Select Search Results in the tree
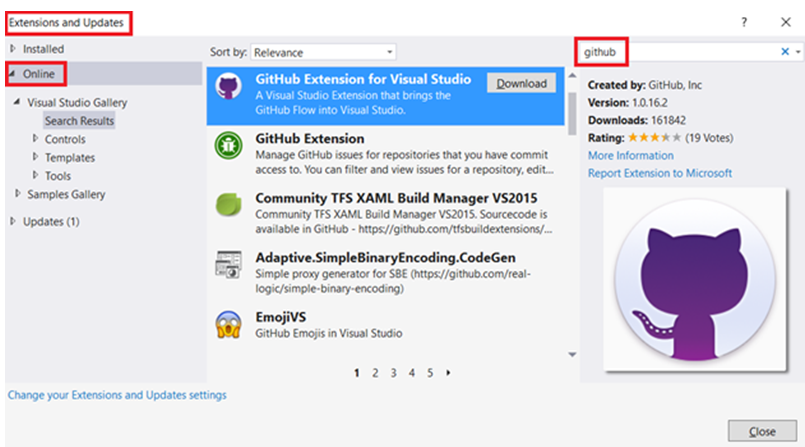 79,121
